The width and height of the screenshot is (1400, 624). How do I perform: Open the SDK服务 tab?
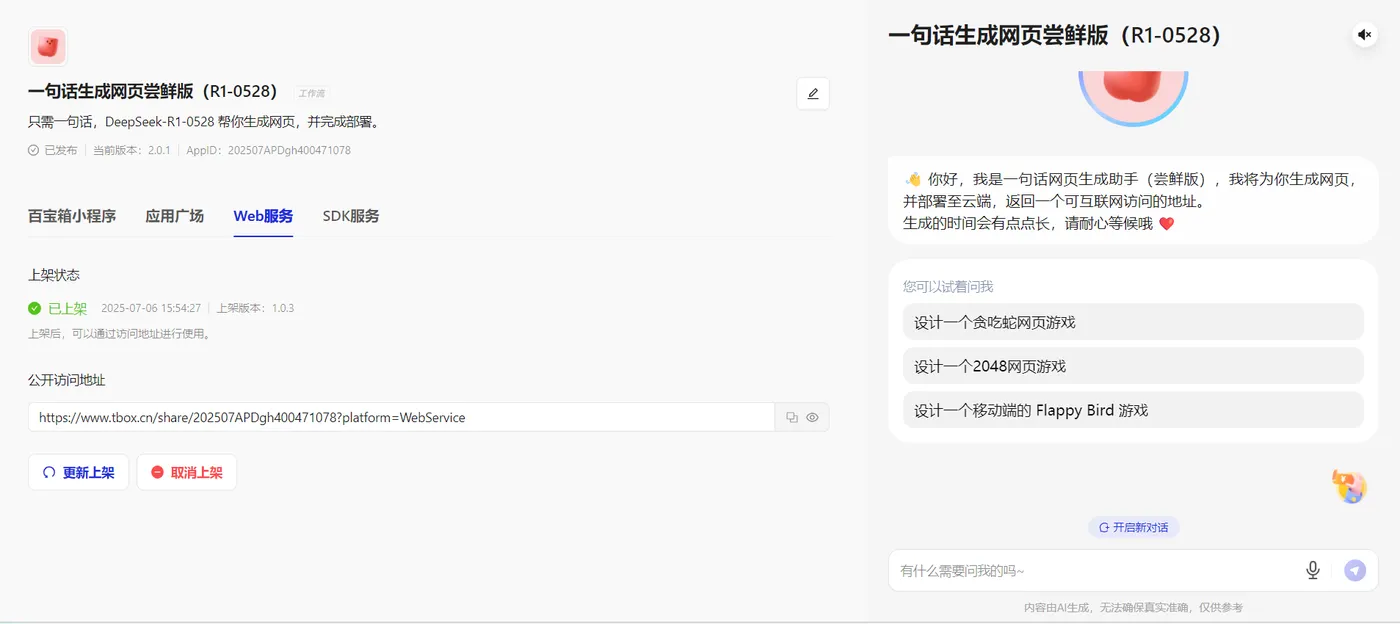click(x=351, y=216)
